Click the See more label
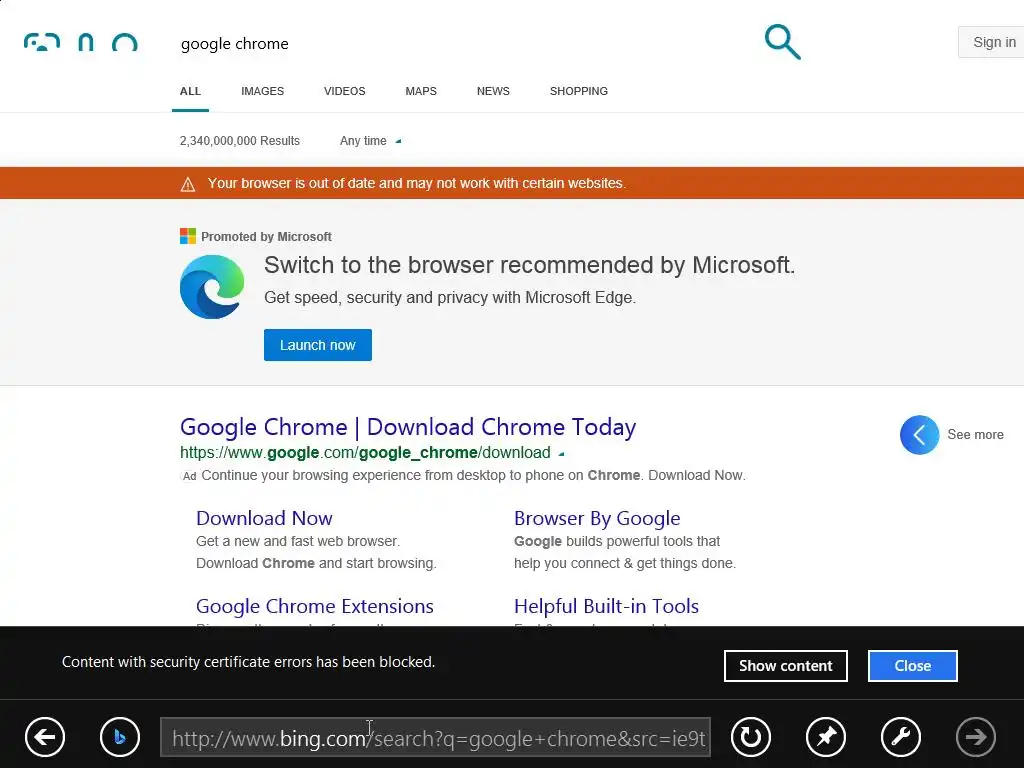The height and width of the screenshot is (768, 1024). [975, 435]
